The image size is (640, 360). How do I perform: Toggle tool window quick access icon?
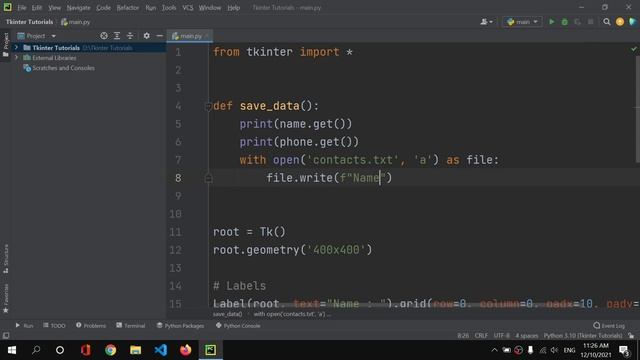pyautogui.click(x=6, y=336)
